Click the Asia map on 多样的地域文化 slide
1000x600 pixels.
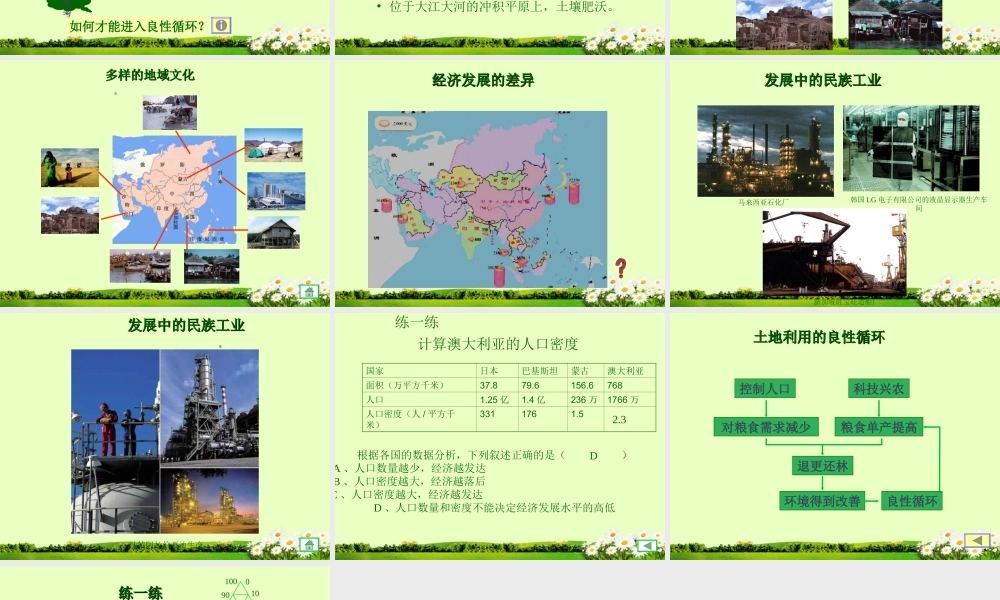coord(174,190)
